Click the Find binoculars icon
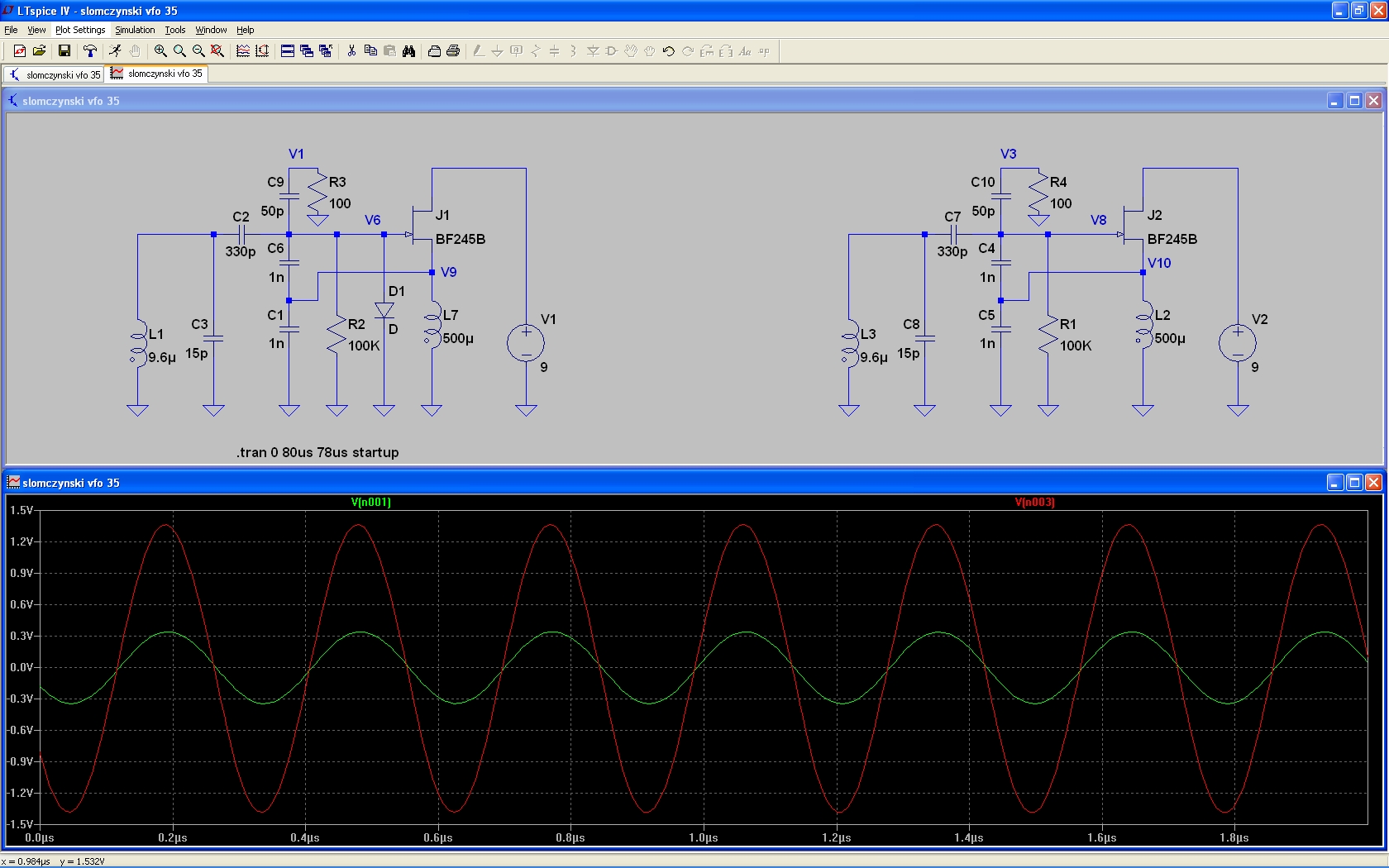1389x868 pixels. point(408,51)
